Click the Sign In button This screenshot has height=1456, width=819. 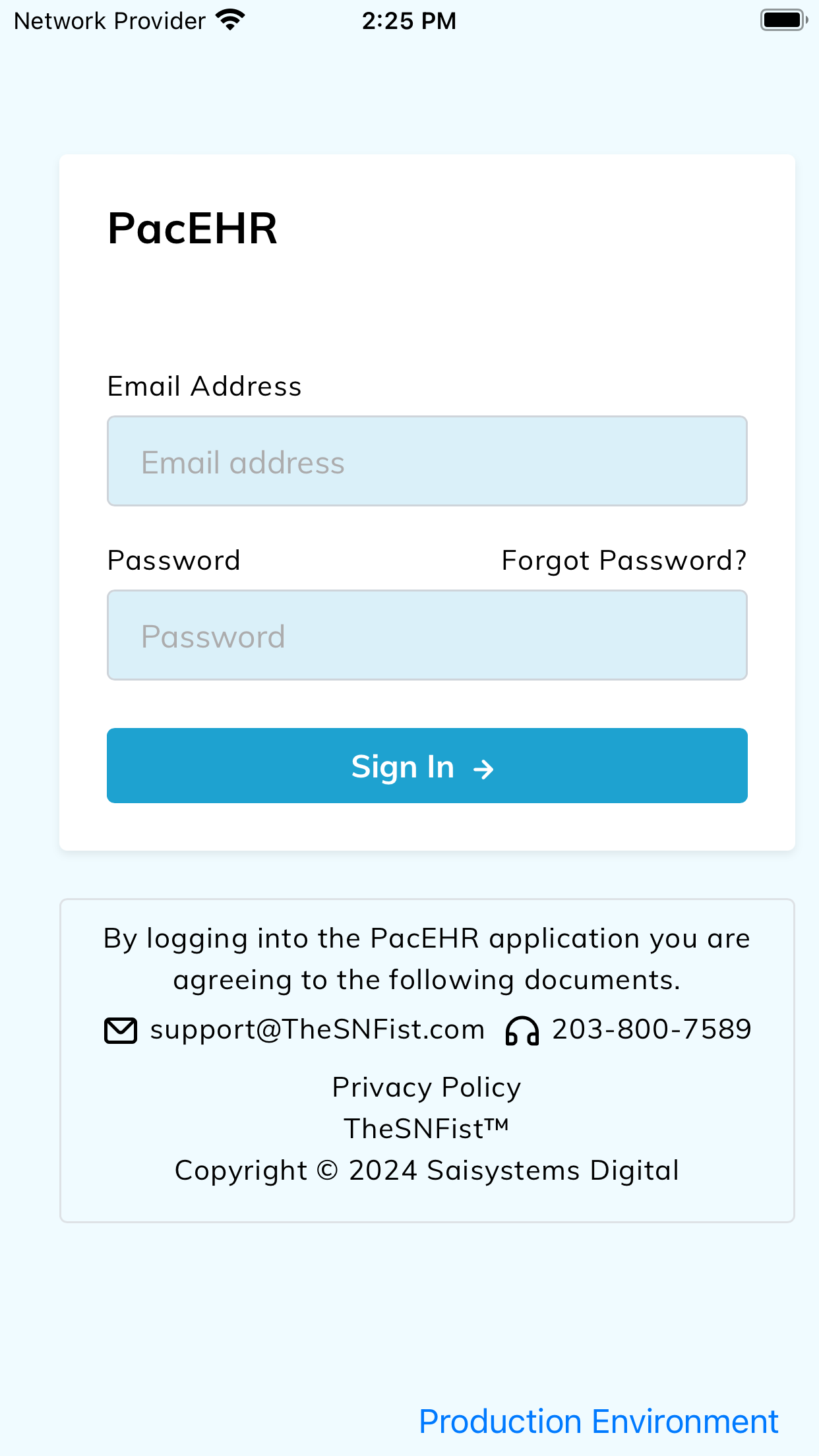pos(427,766)
